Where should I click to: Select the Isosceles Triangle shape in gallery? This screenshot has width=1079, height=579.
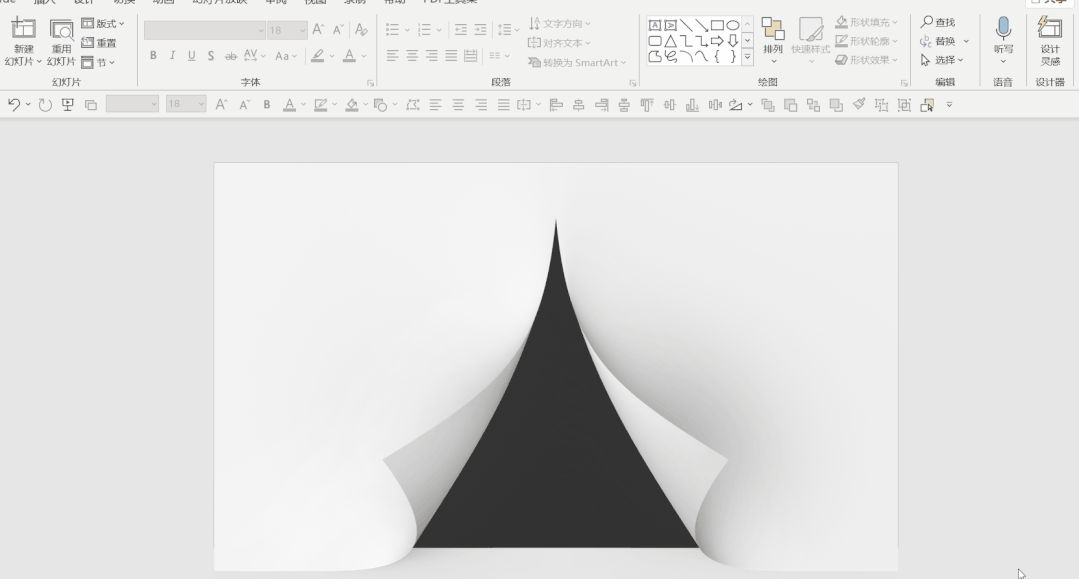tap(670, 41)
